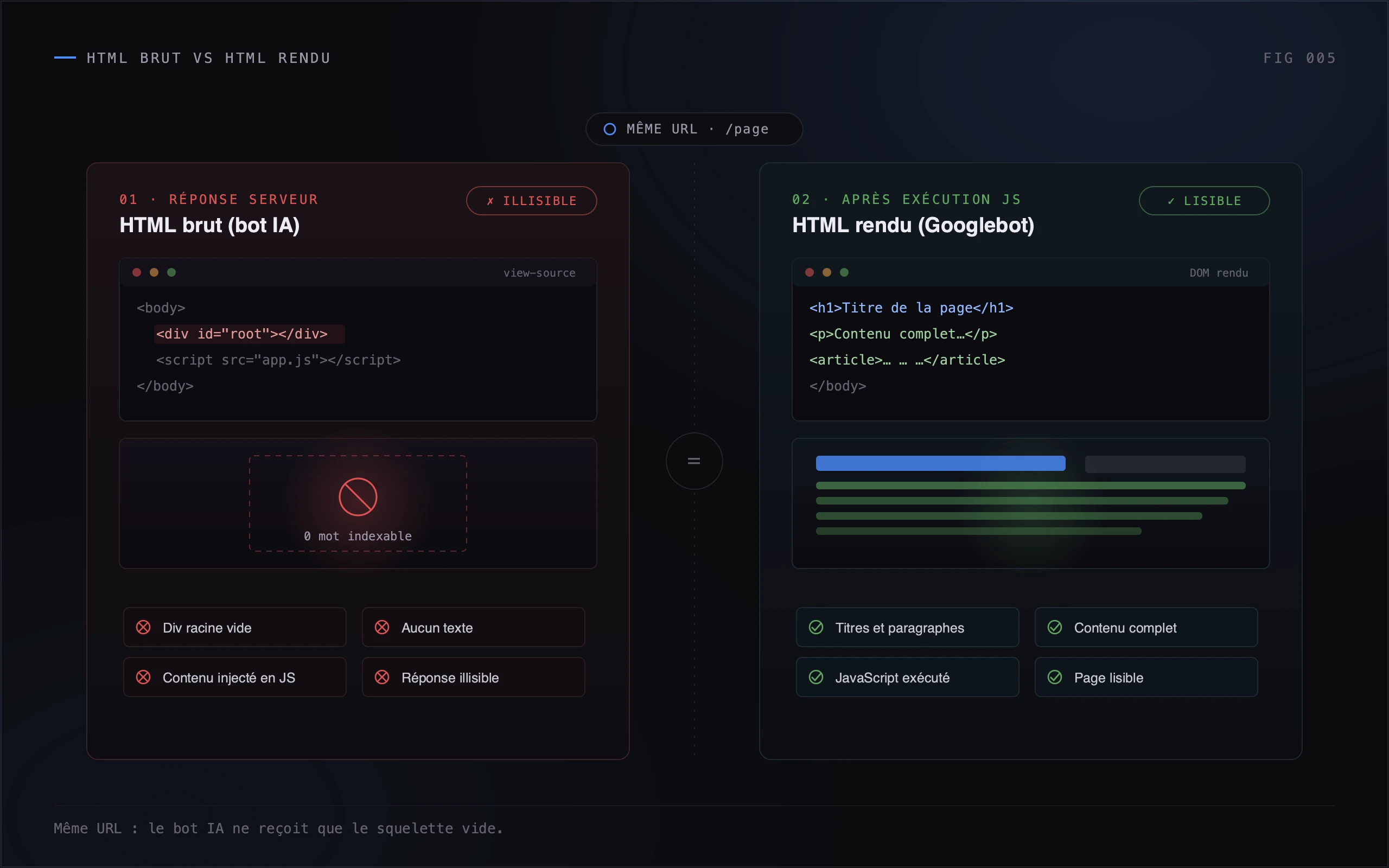Viewport: 1389px width, 868px height.
Task: Click the red cross icon beside Aucun texte
Action: (381, 628)
